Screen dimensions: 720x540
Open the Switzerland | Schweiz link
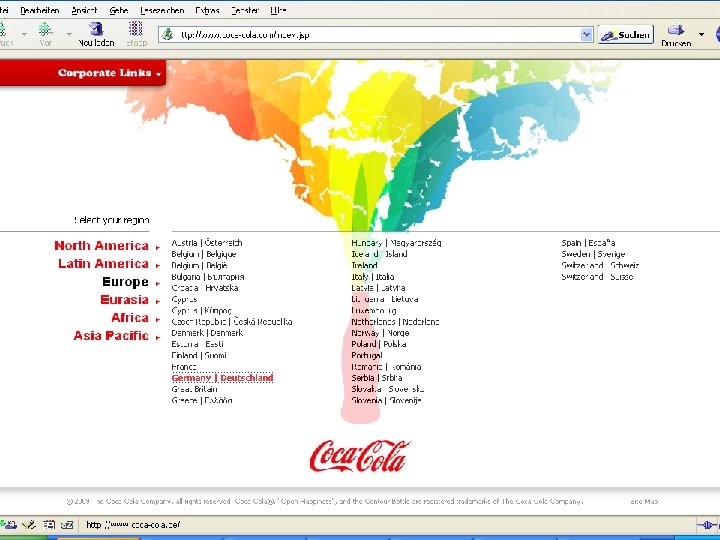pos(600,265)
